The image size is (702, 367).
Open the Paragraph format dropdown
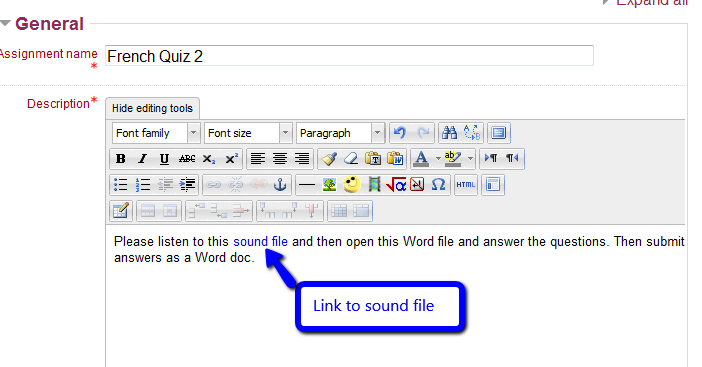340,133
